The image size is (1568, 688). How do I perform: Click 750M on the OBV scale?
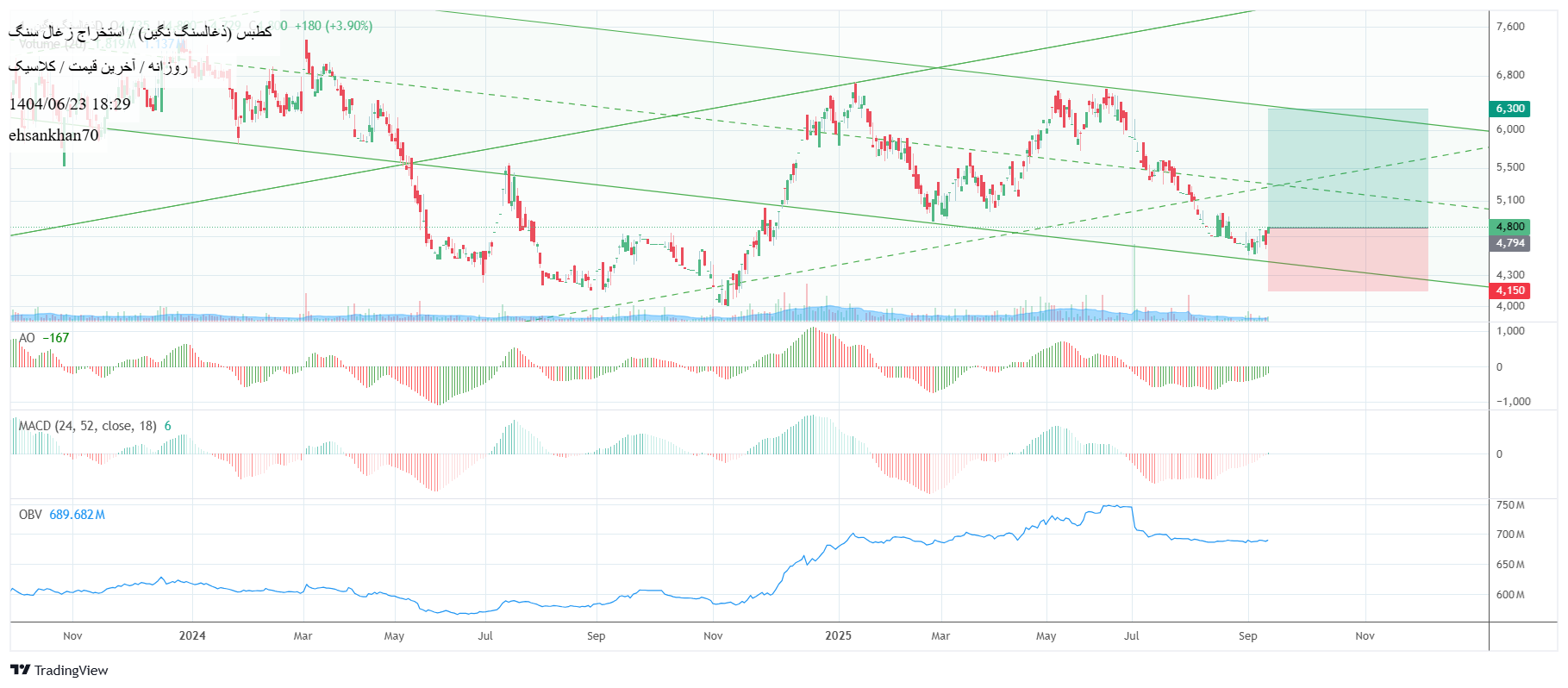coord(1510,505)
